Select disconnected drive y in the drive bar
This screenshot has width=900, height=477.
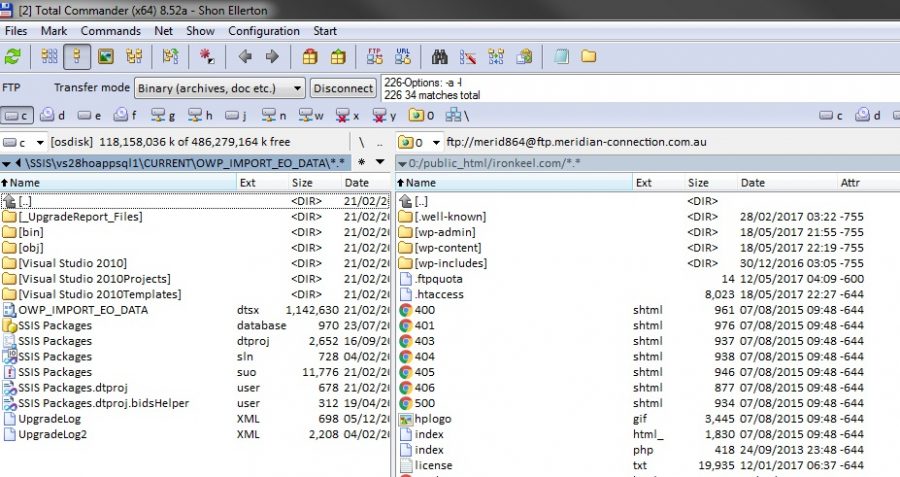pyautogui.click(x=384, y=115)
